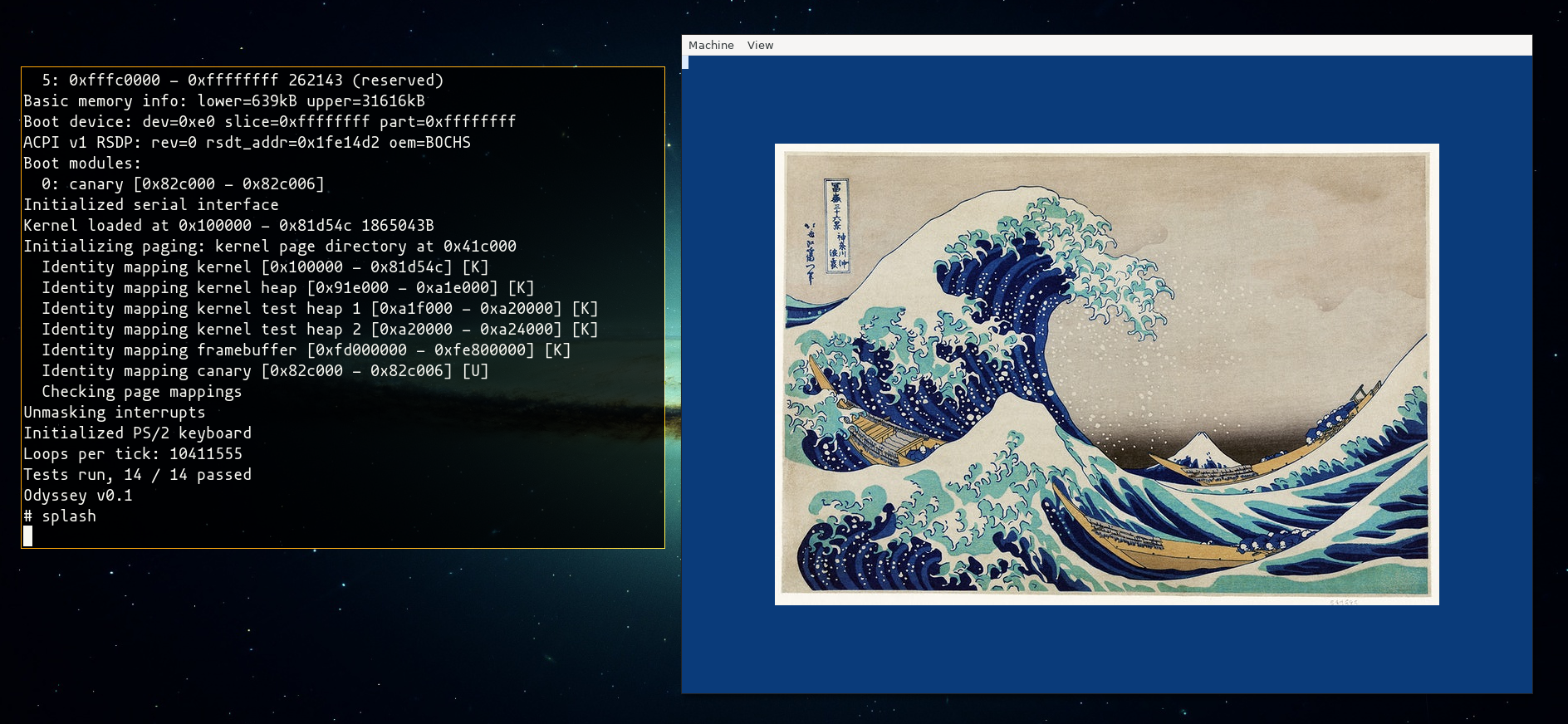Click the 'Odyssey v0.1' line
Viewport: 1568px width, 724px height.
pos(78,495)
